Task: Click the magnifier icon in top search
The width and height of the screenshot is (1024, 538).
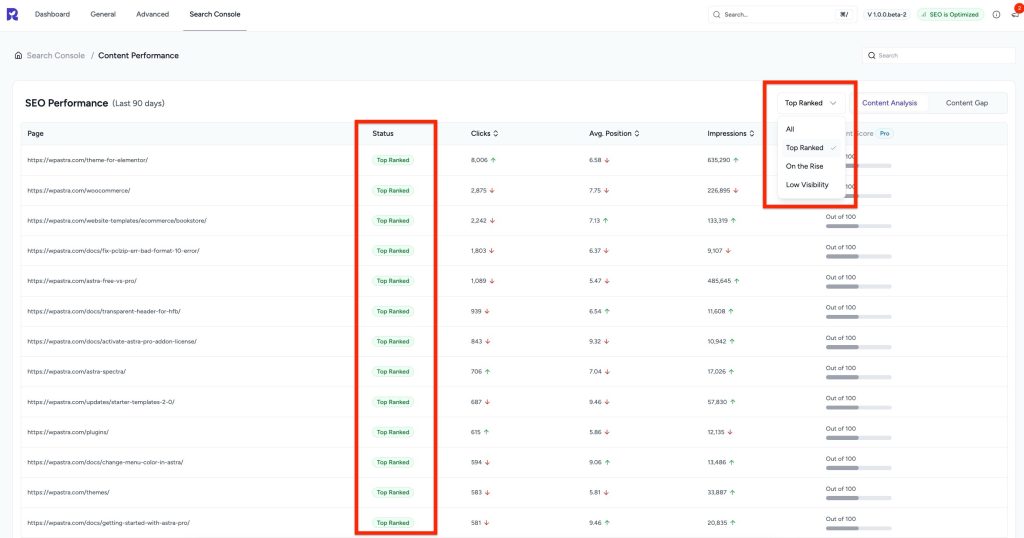Action: pyautogui.click(x=717, y=14)
